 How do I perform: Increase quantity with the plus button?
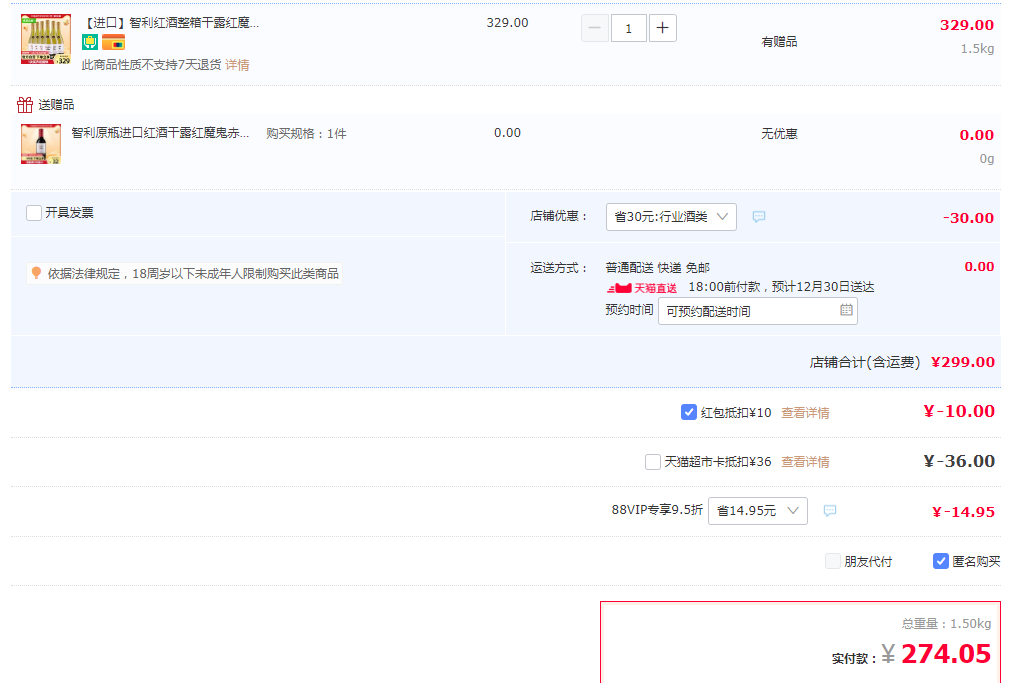662,29
